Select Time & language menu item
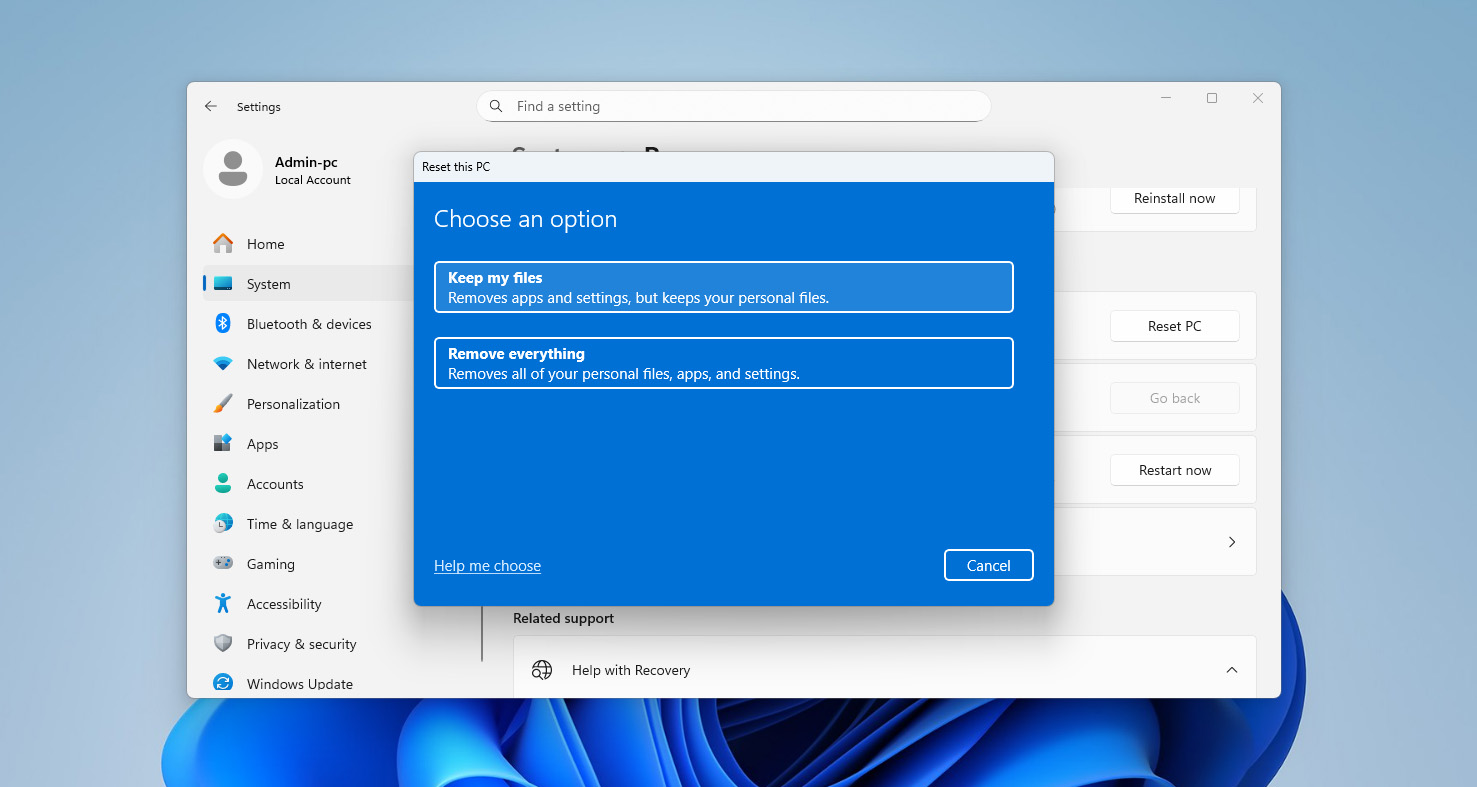Screen dimensions: 1477x787 [x=299, y=524]
